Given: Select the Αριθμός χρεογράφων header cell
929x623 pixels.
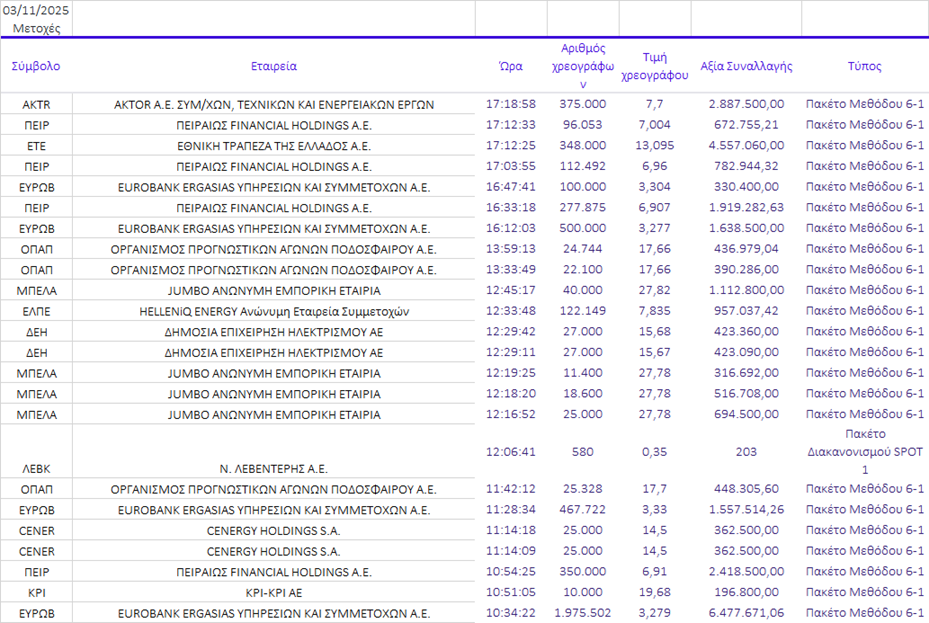Looking at the screenshot, I should 583,66.
